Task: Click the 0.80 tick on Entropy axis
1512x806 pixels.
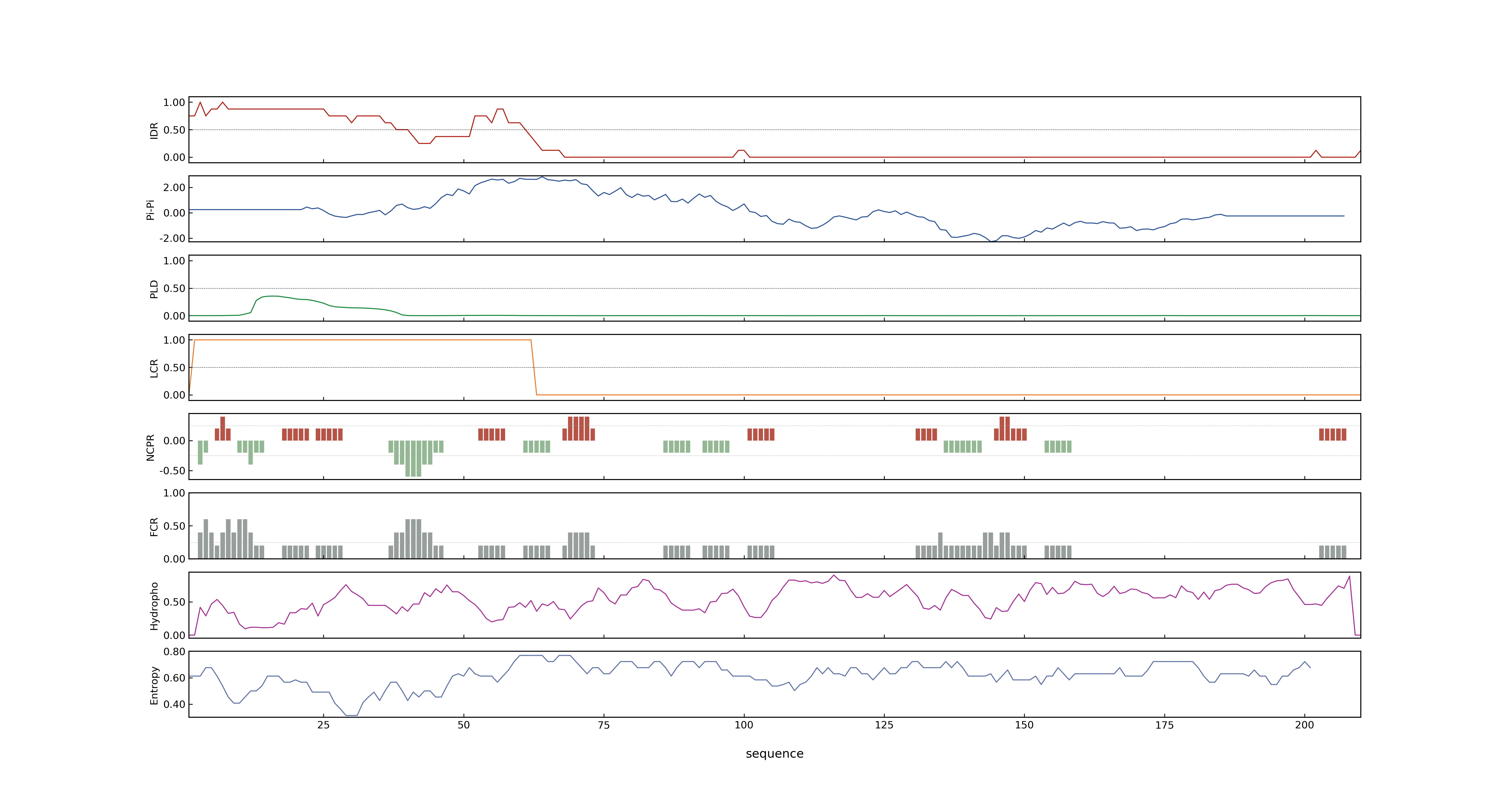Action: pyautogui.click(x=174, y=652)
